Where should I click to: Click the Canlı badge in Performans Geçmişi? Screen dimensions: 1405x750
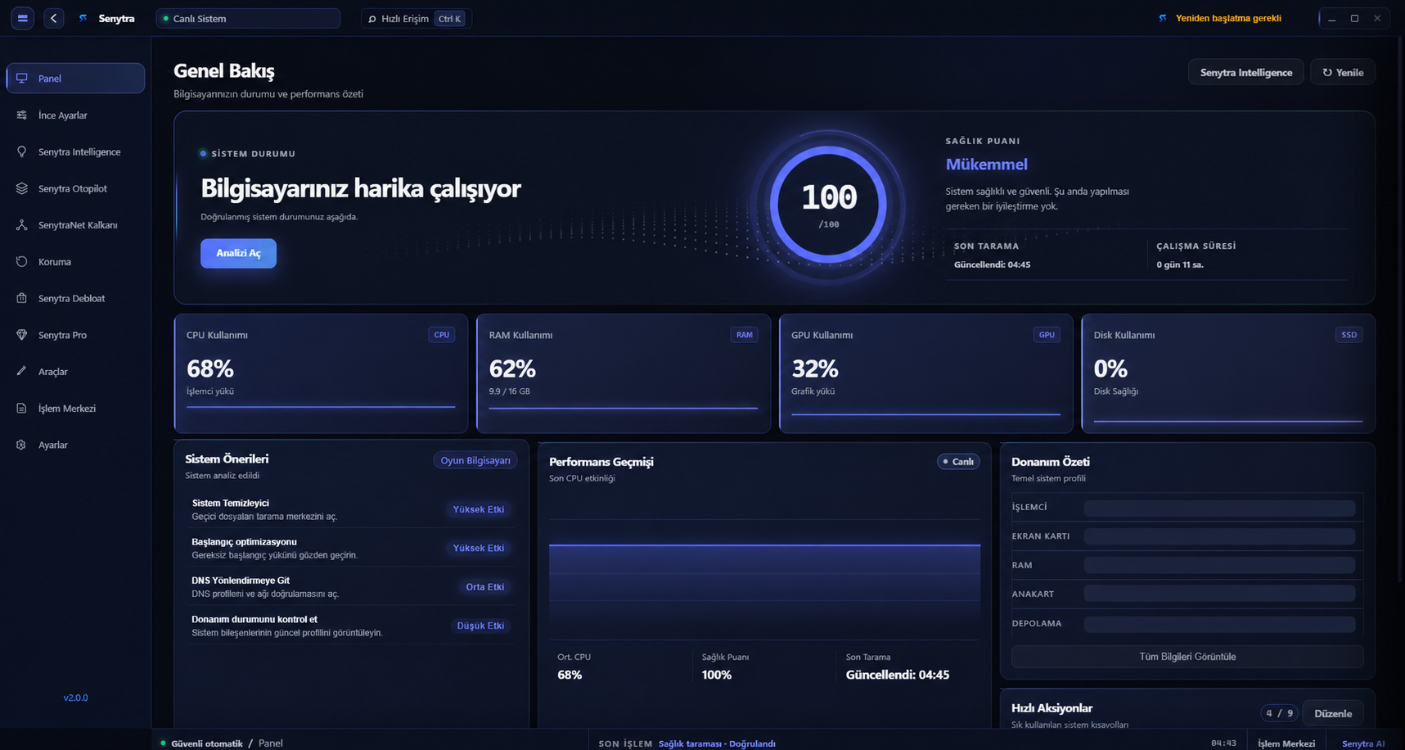(958, 462)
